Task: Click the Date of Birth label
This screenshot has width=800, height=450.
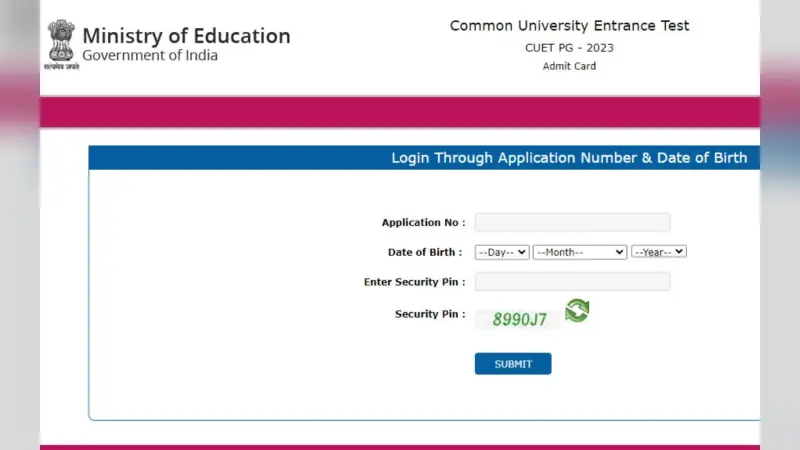Action: pyautogui.click(x=425, y=252)
